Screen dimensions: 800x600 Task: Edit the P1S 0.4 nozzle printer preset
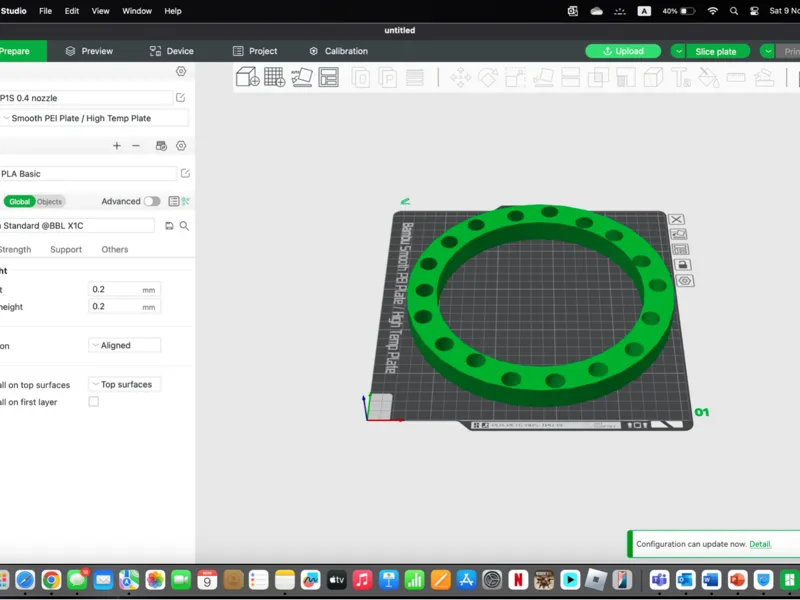pos(181,97)
